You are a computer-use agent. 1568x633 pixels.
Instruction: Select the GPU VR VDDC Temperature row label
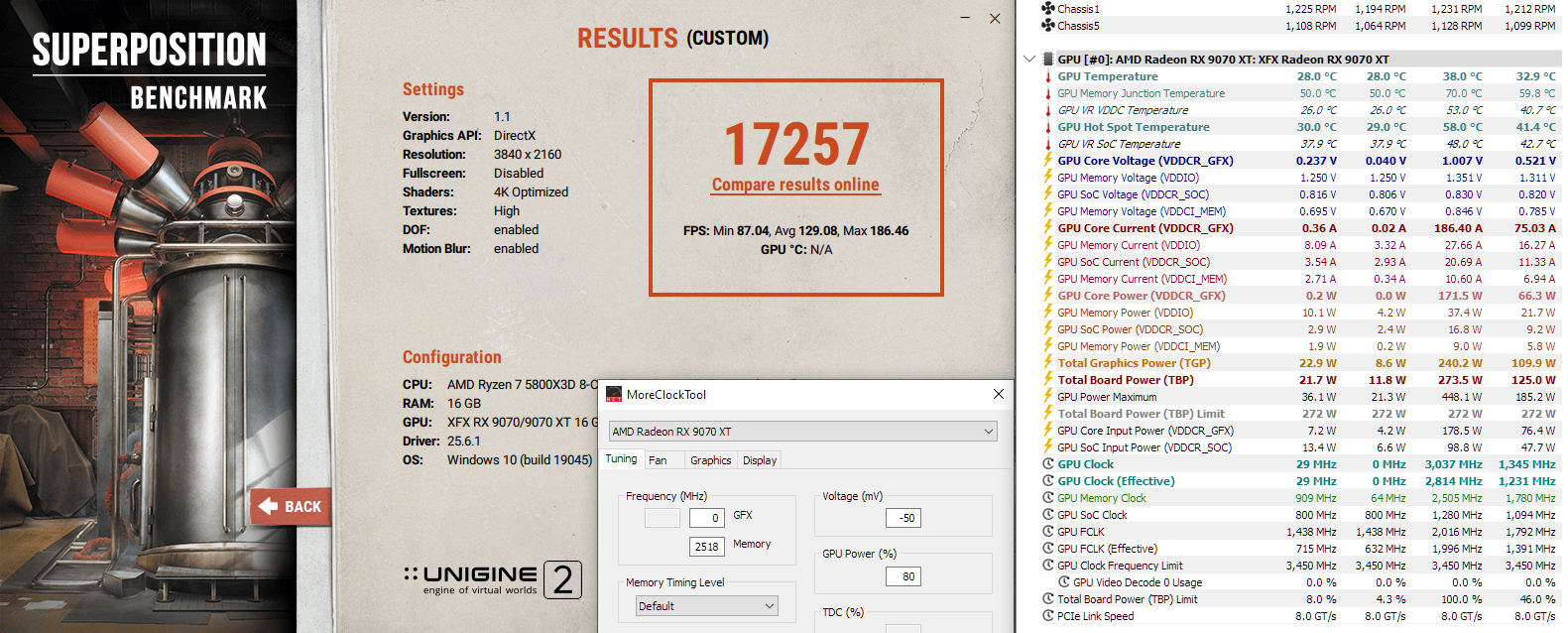tap(1123, 110)
